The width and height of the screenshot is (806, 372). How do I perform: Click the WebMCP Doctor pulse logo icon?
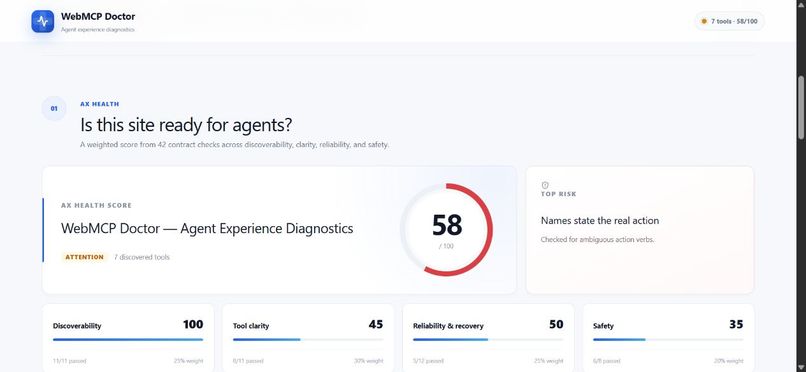tap(43, 22)
